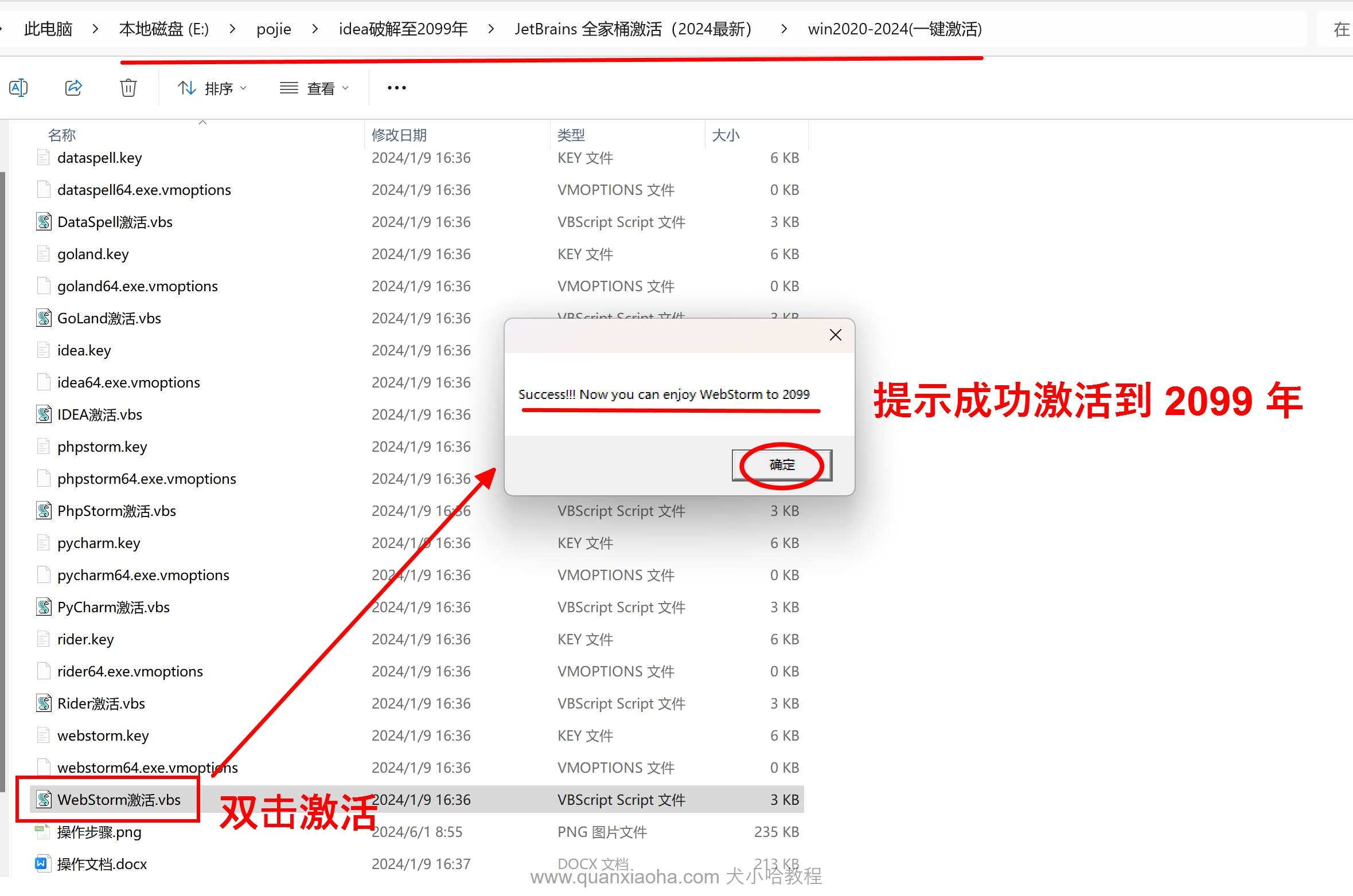Viewport: 1353px width, 896px height.
Task: Select goland.key file icon
Action: (44, 253)
